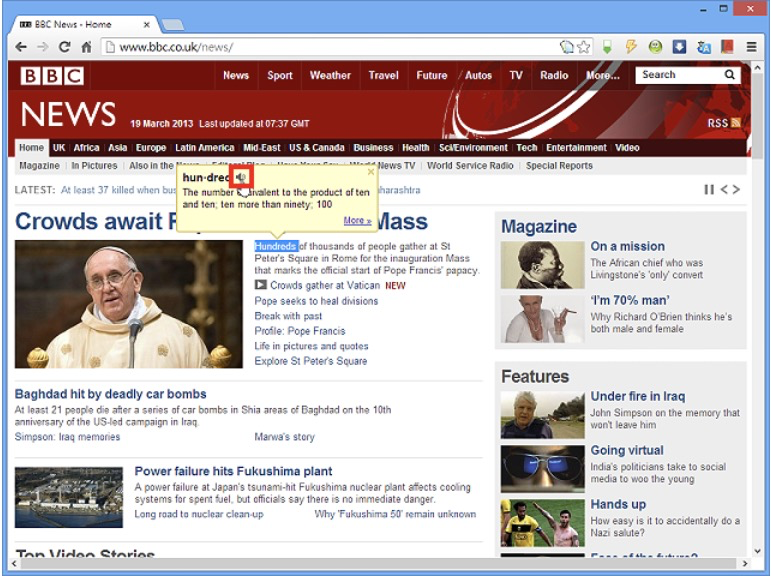Open 'I'm 70% man' article
The image size is (772, 578).
click(x=630, y=300)
